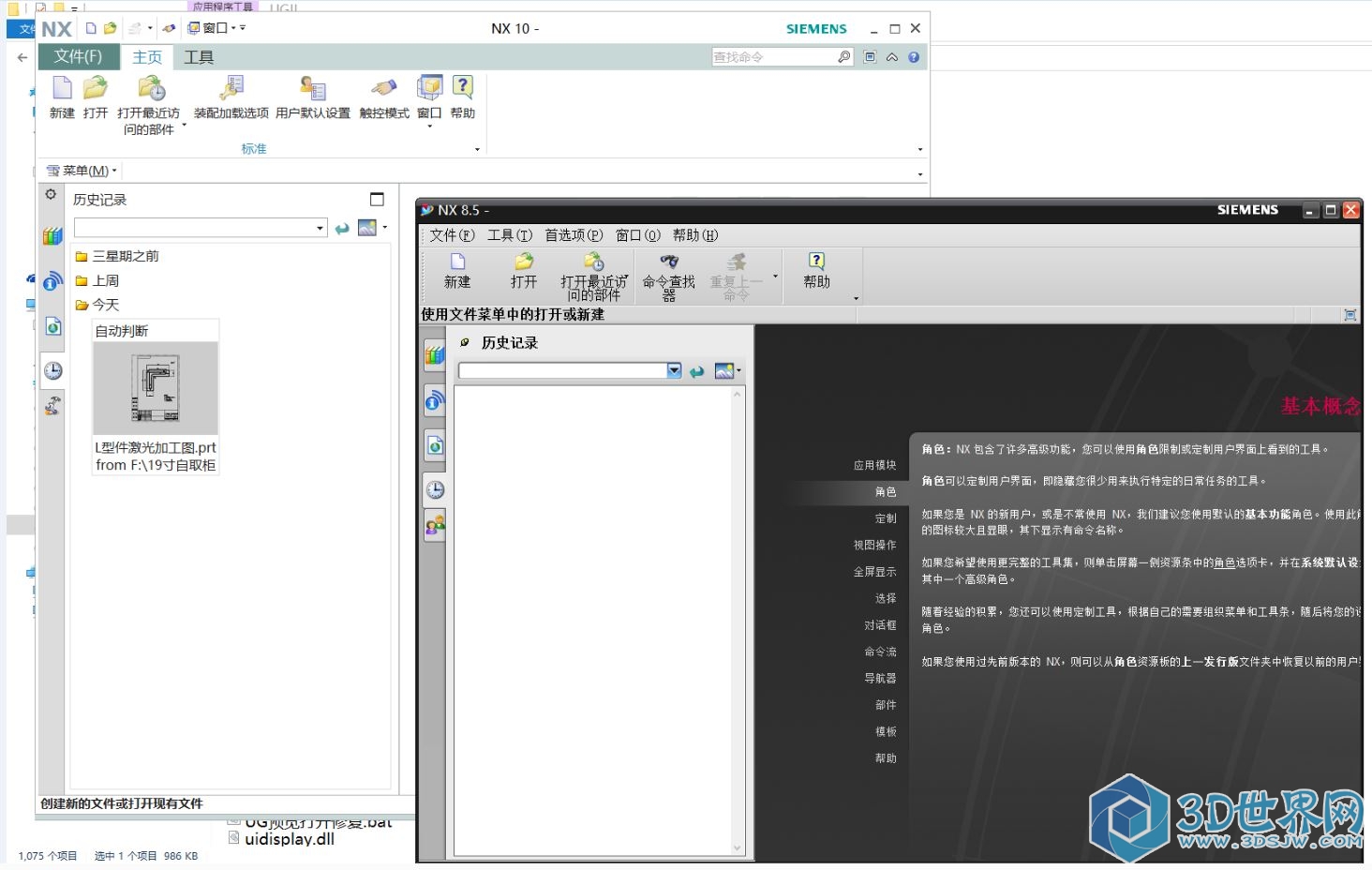1372x870 pixels.
Task: Click 视图操作 link on NX 8.5 welcome page
Action: [x=875, y=545]
